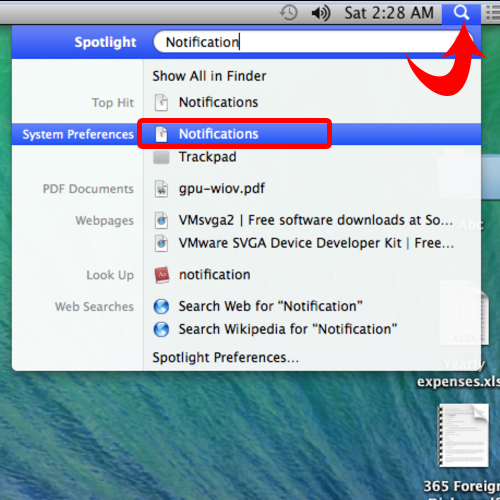Open the Trackpad preference result
This screenshot has height=500, width=500.
[207, 157]
